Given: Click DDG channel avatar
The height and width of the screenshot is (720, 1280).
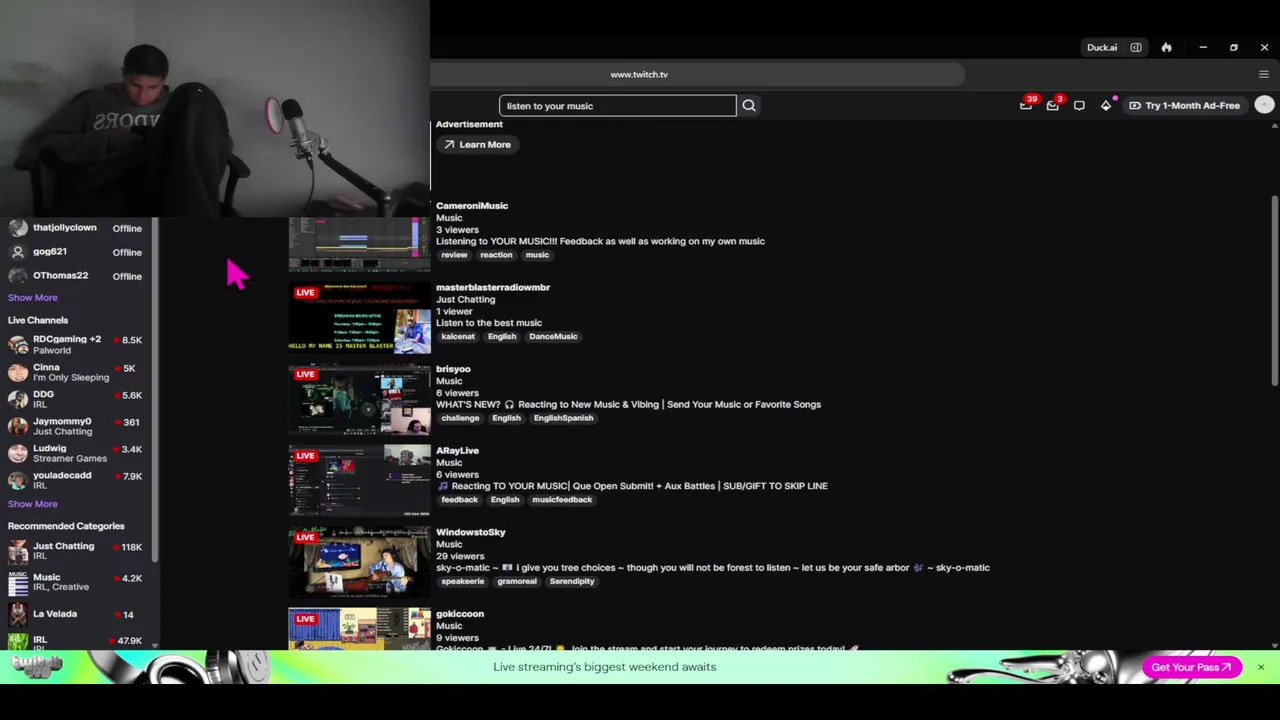Looking at the screenshot, I should click(18, 399).
